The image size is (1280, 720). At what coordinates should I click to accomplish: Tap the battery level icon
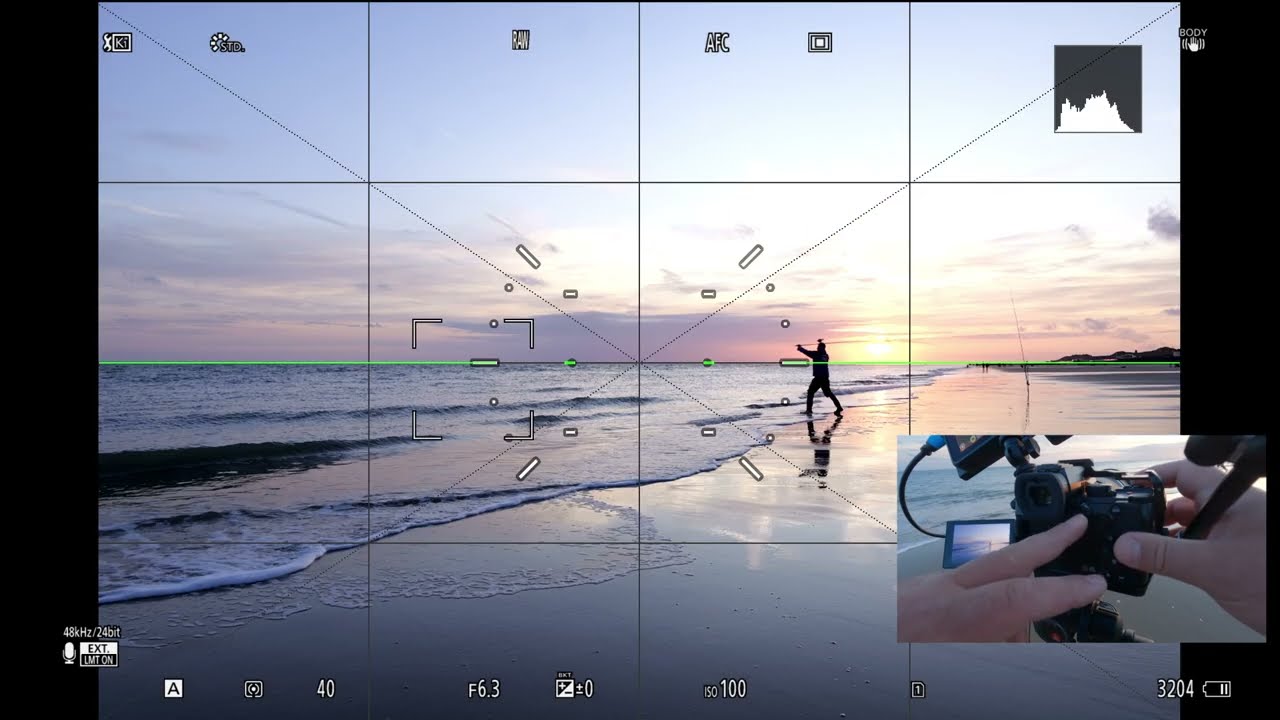click(1217, 689)
